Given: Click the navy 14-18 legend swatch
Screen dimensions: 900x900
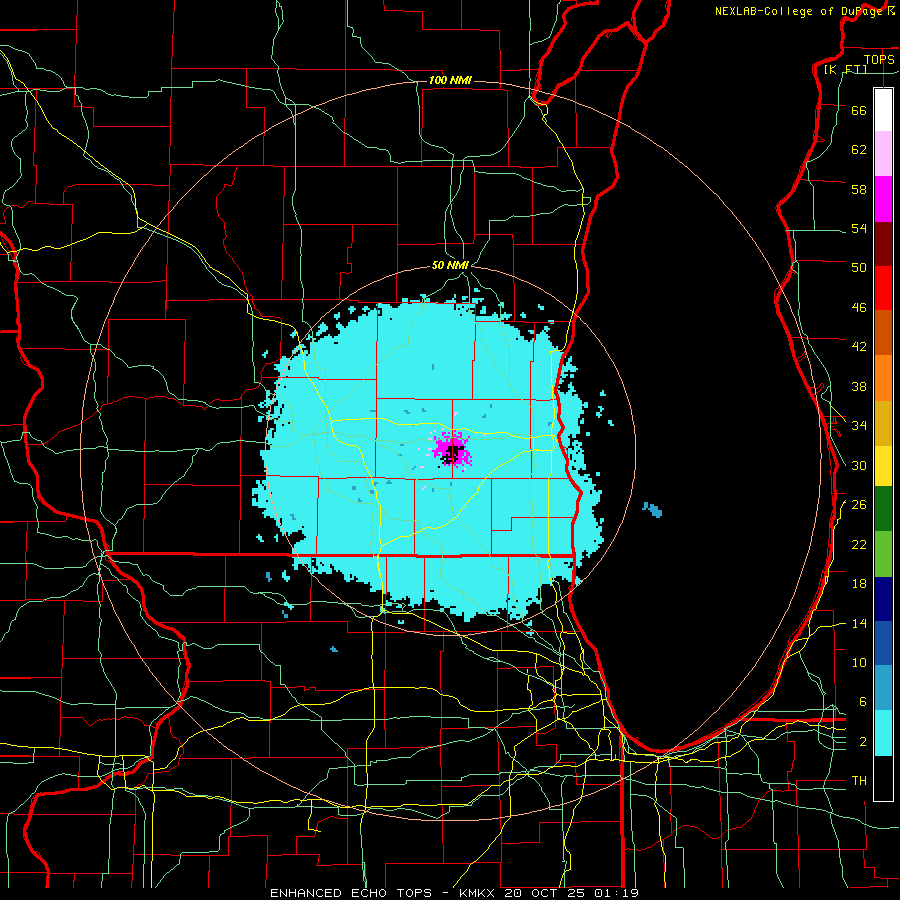Looking at the screenshot, I should pyautogui.click(x=883, y=599).
